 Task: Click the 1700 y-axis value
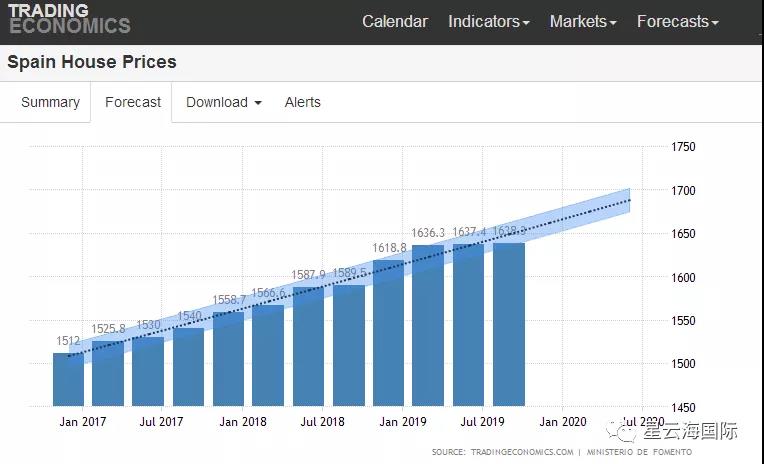pos(683,191)
